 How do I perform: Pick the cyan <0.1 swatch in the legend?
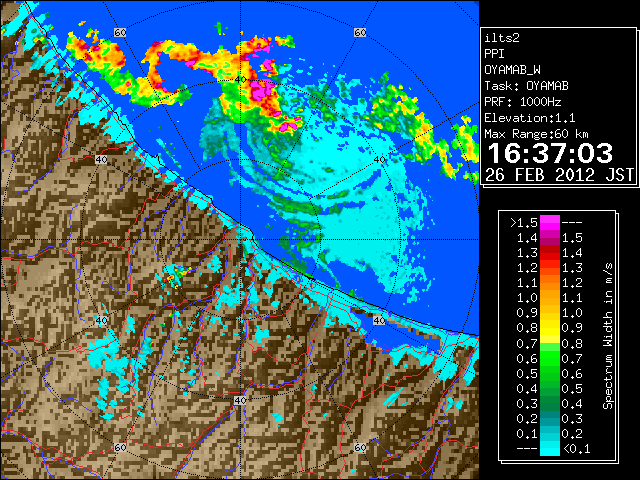550,449
